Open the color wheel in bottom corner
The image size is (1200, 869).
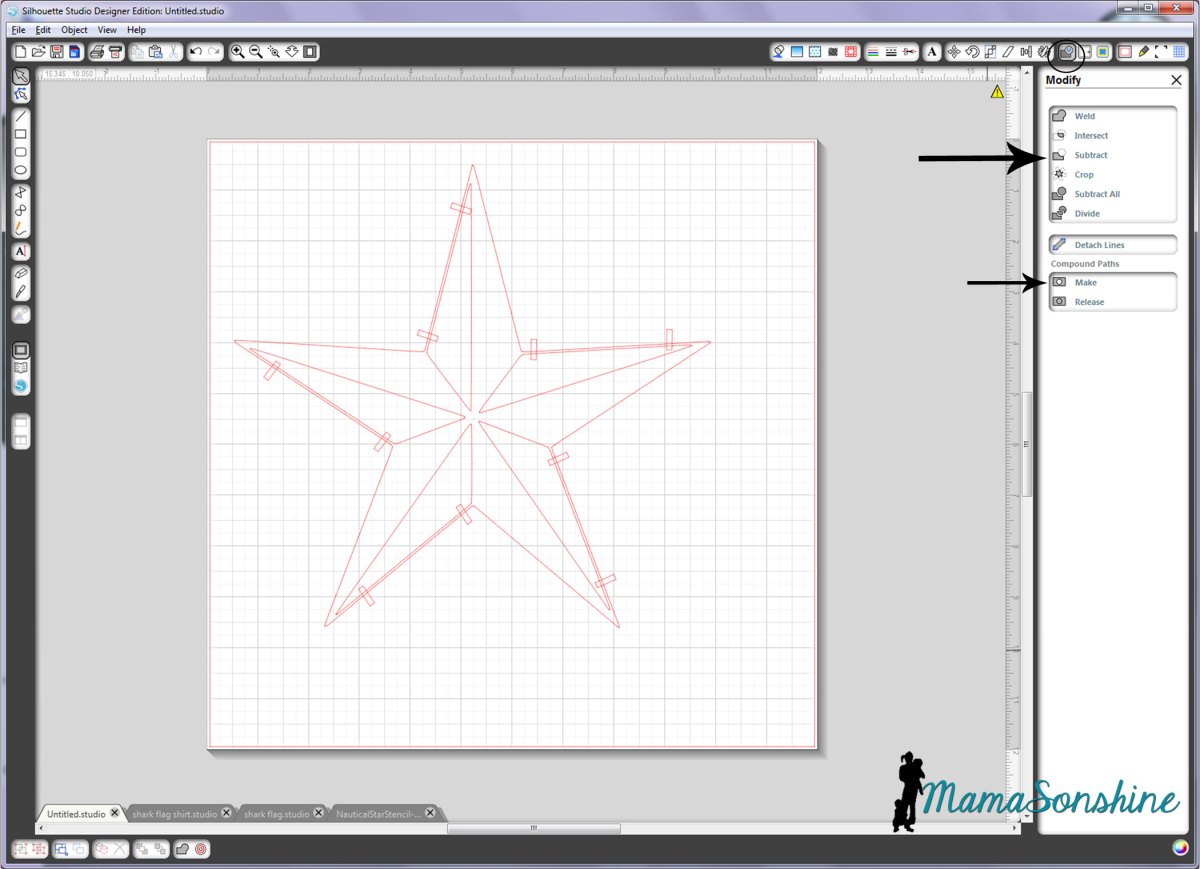pos(1181,849)
